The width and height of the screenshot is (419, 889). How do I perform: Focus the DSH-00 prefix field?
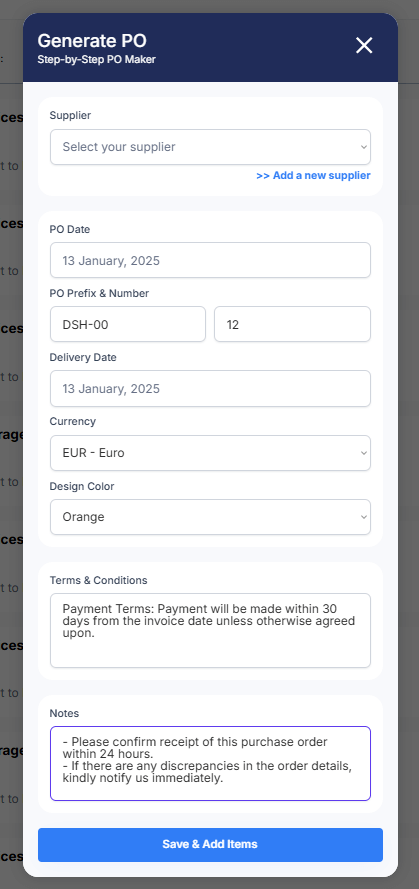pyautogui.click(x=128, y=324)
